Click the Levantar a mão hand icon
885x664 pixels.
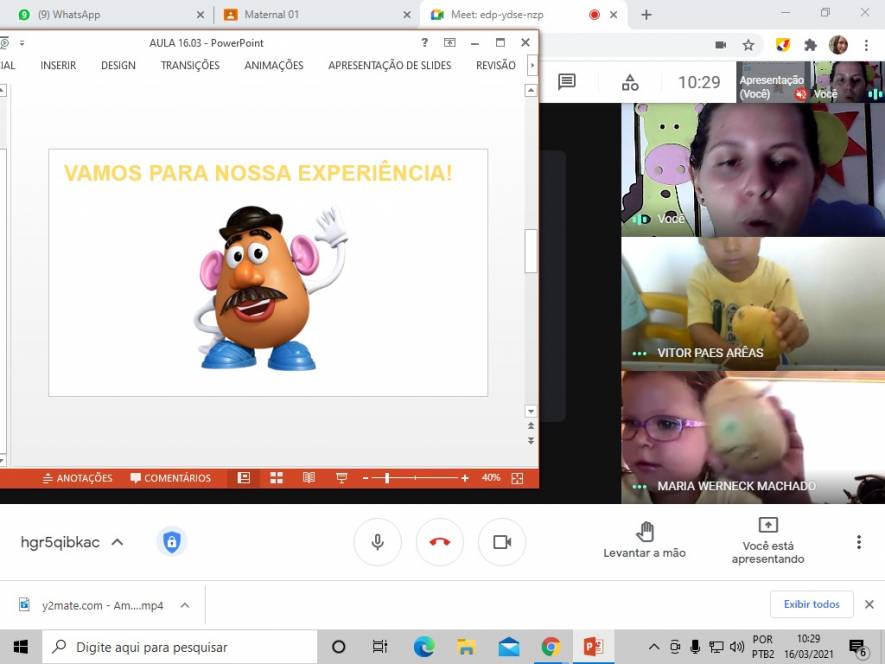point(645,532)
